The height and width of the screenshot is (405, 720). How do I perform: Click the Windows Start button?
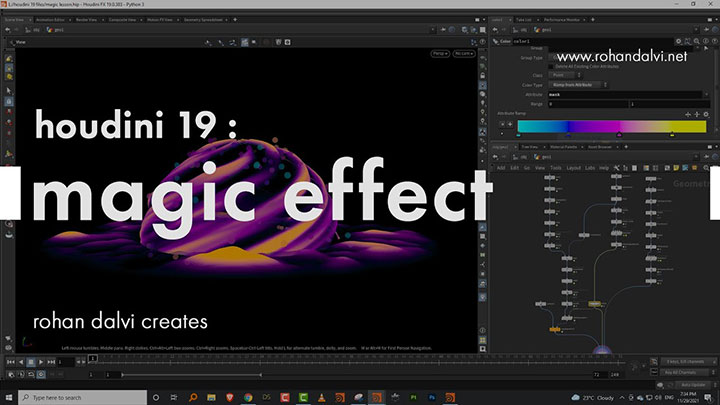9,397
